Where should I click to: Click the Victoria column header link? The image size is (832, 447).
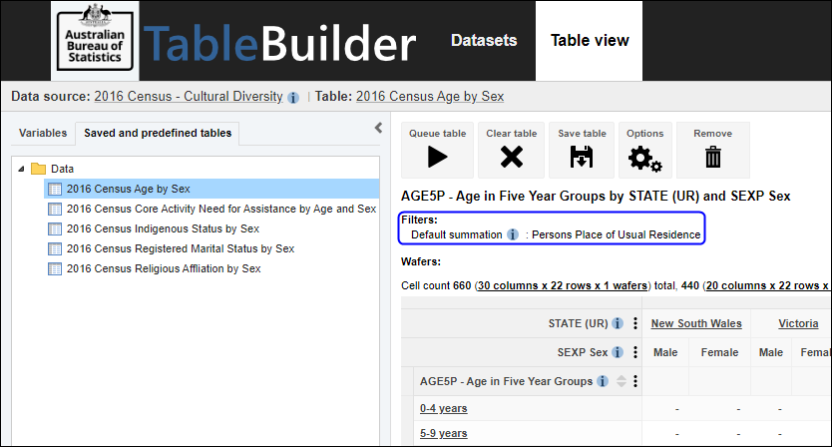(798, 323)
